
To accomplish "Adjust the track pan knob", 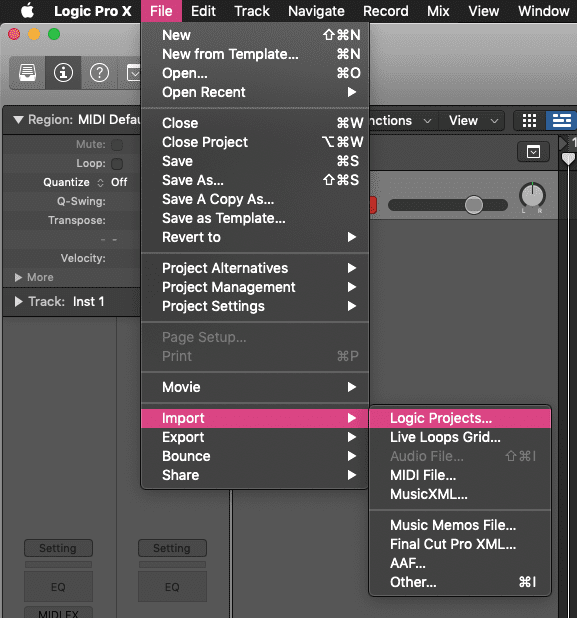I will (532, 196).
